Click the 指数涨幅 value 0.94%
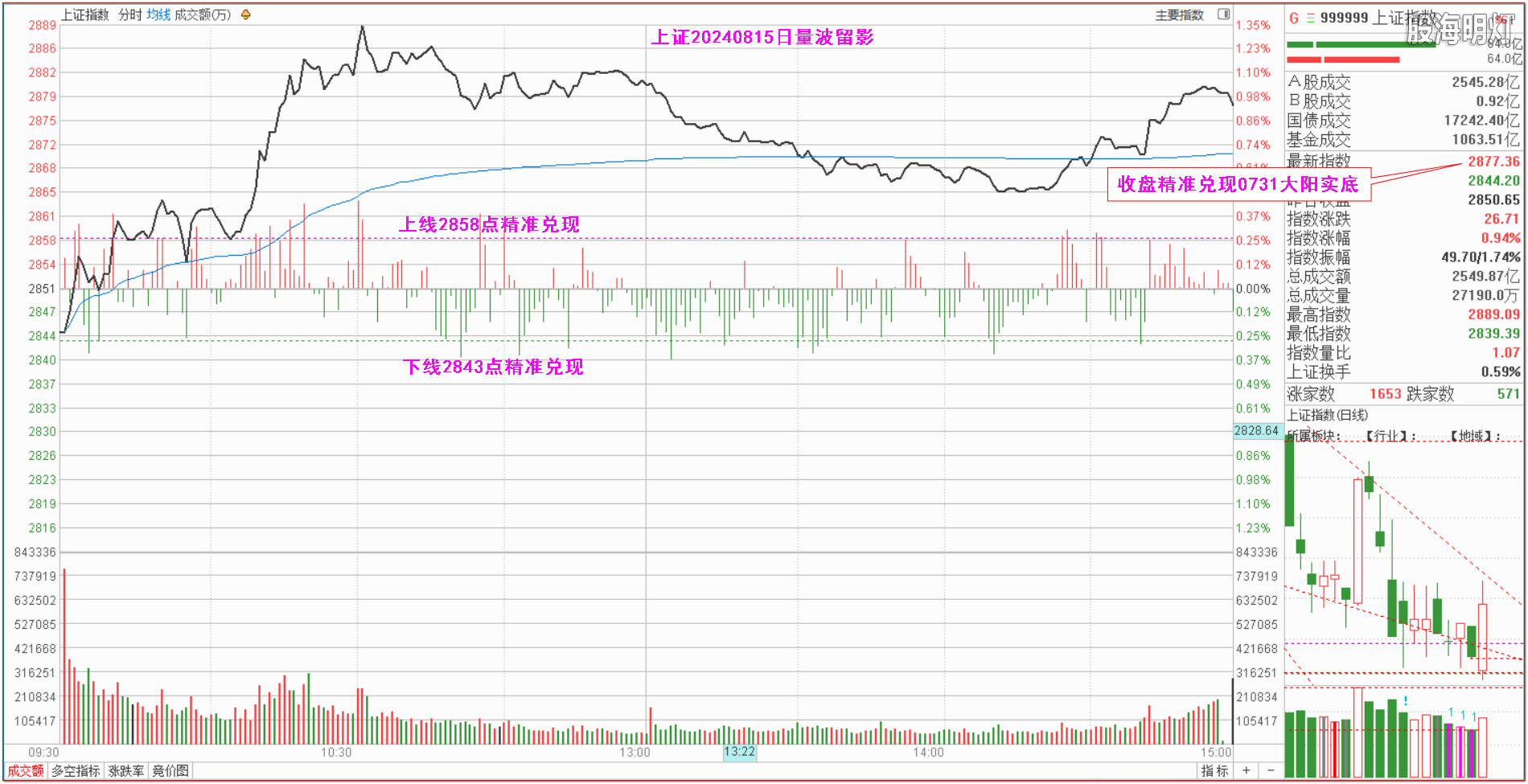Screen dimensions: 1528x784 1501,238
